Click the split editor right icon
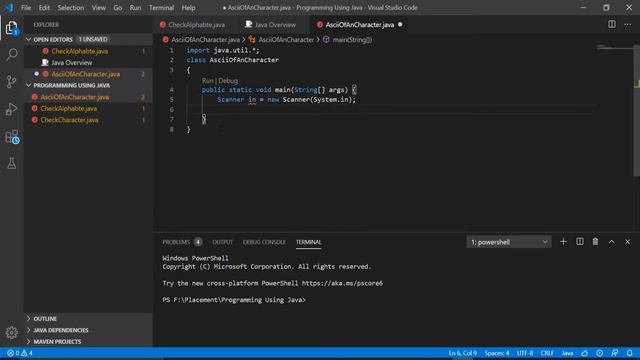640x360 pixels. tap(611, 24)
